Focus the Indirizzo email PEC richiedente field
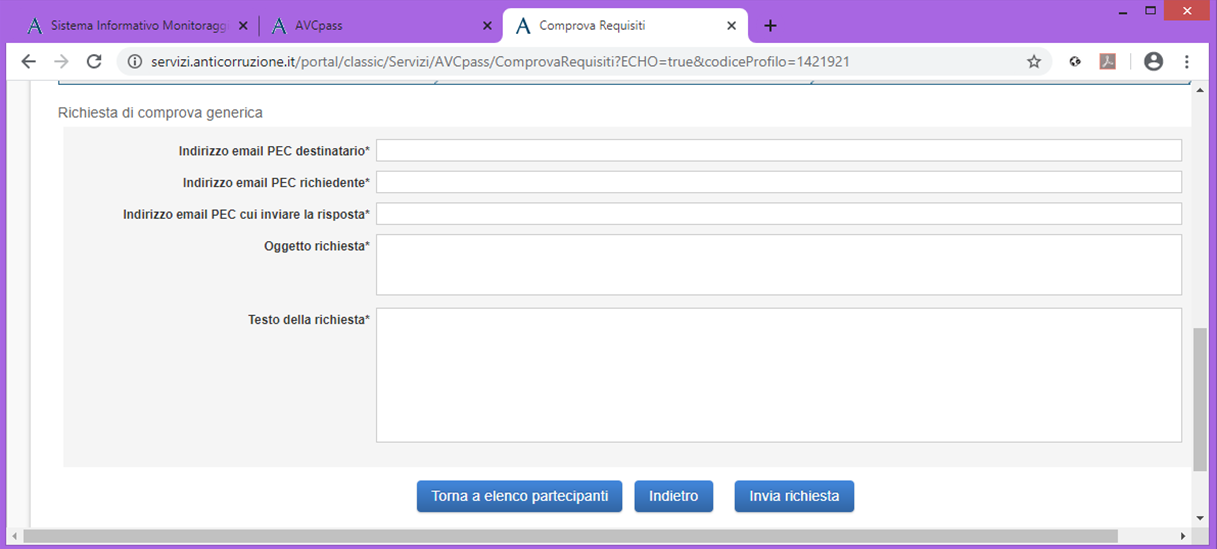Viewport: 1217px width, 549px height. [779, 182]
